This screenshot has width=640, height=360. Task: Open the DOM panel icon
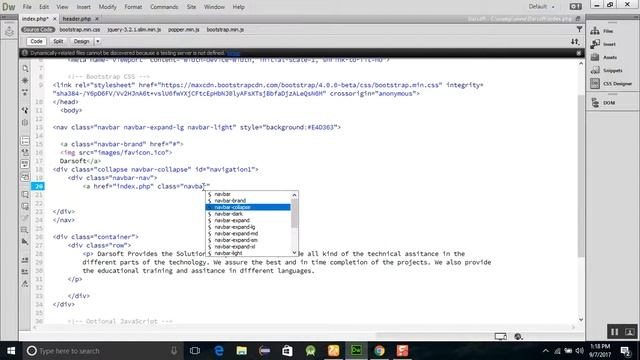pos(595,103)
